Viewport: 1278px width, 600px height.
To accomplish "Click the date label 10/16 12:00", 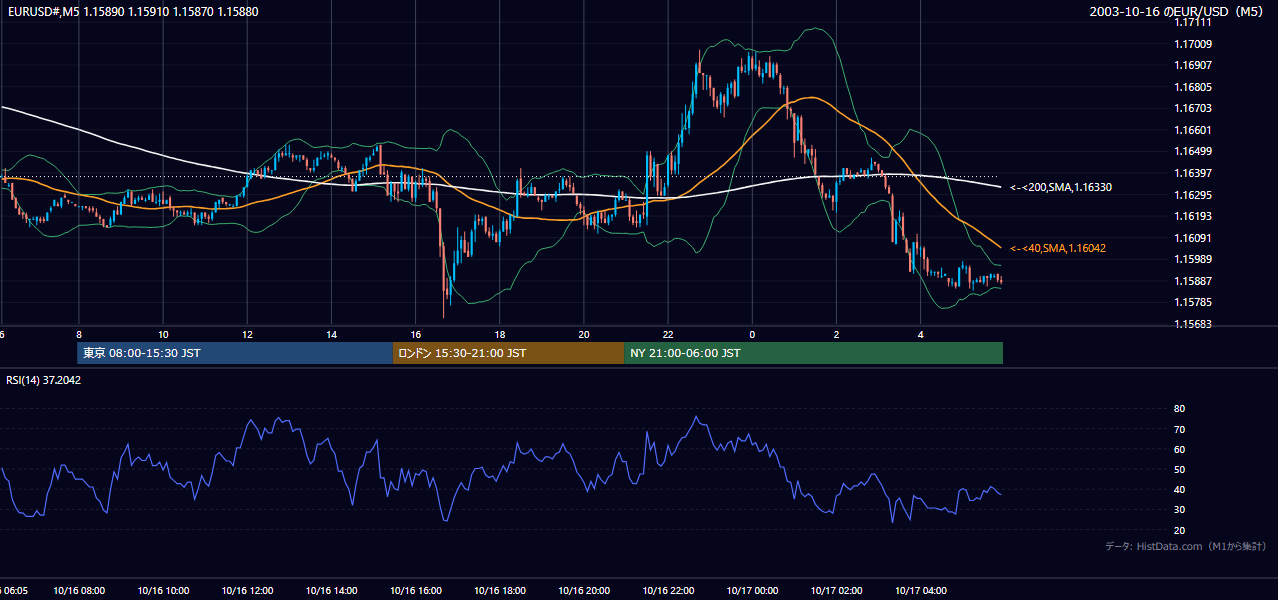I will tap(247, 591).
